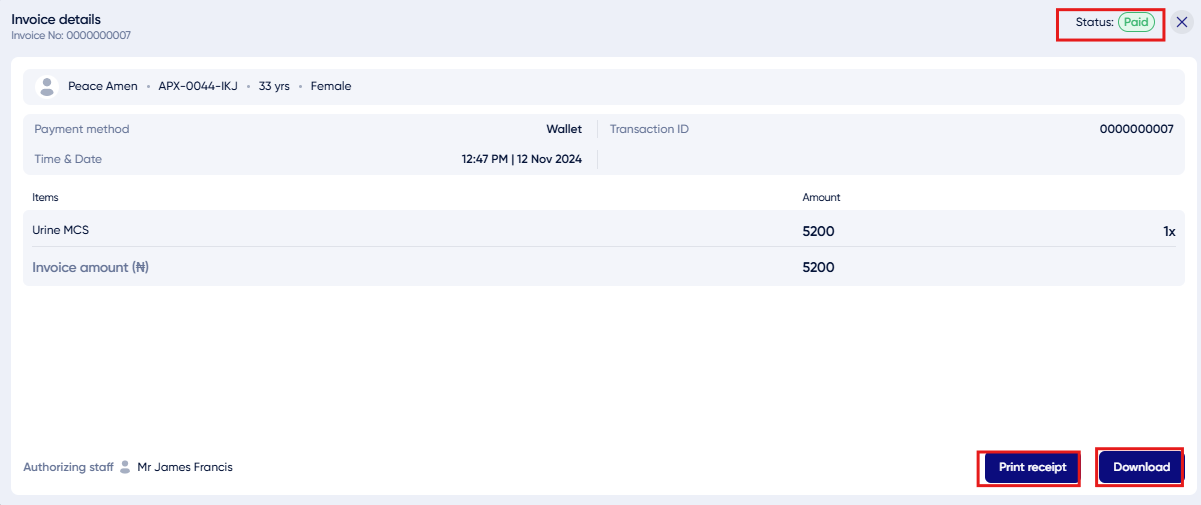Click the patient avatar icon
1201x505 pixels.
click(x=47, y=86)
